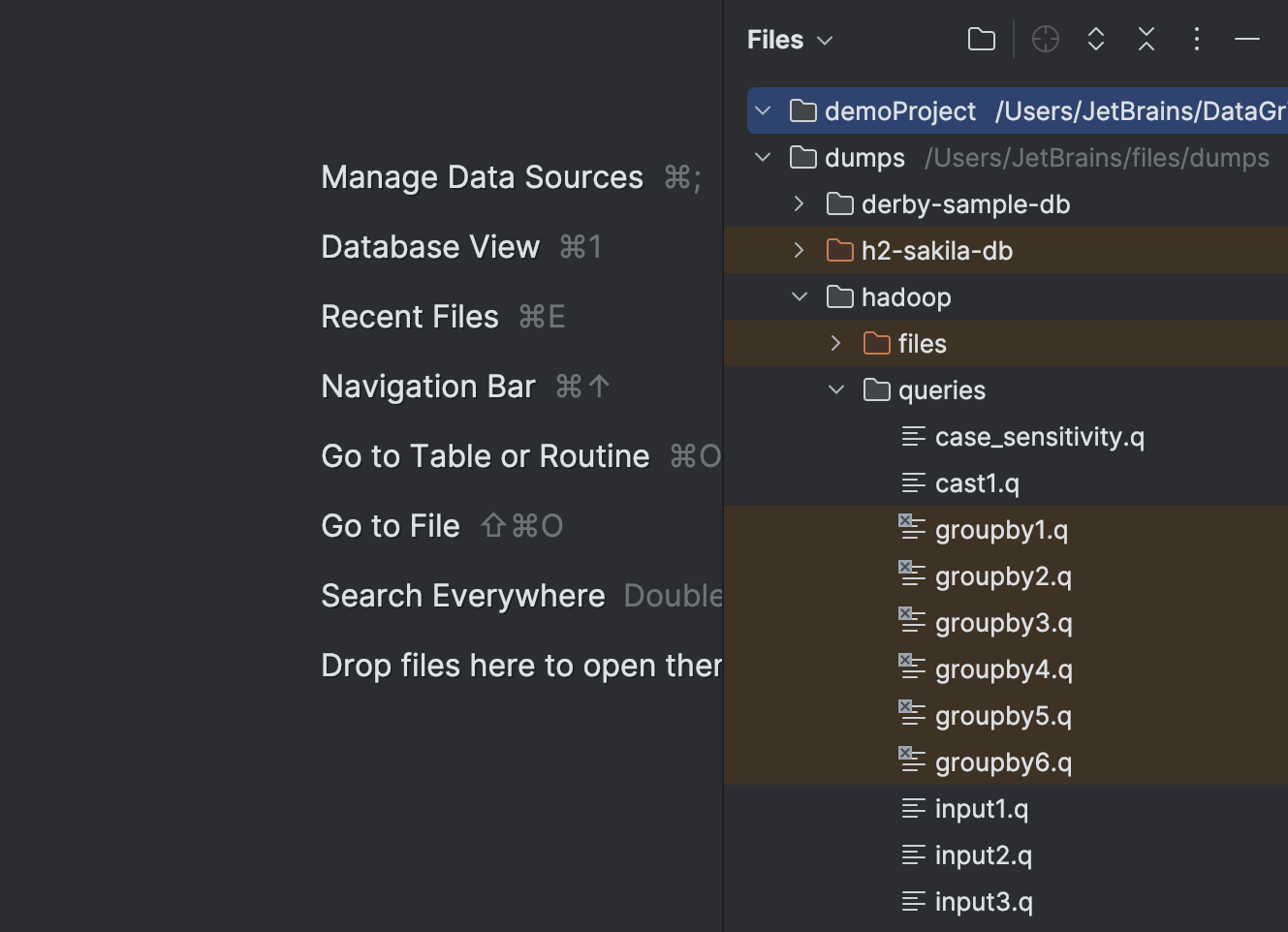
Task: Collapse all nodes with the collapse-all icon
Action: pyautogui.click(x=1146, y=39)
